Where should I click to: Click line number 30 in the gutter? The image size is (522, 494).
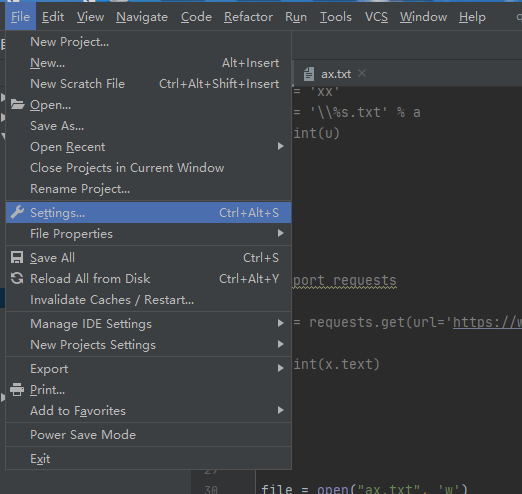211,489
